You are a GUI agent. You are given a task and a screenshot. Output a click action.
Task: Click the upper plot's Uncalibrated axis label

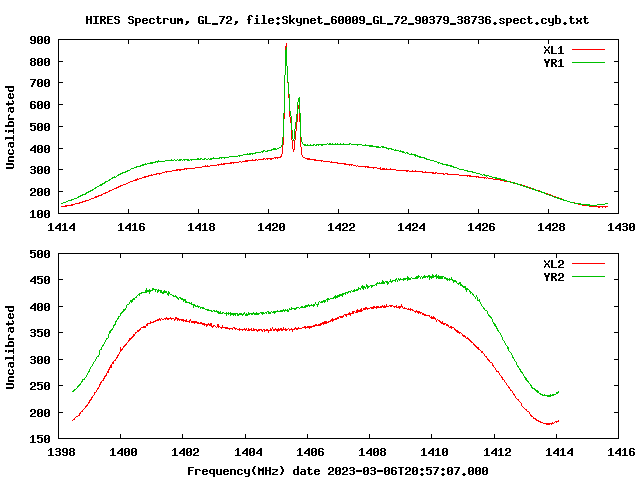click(x=10, y=127)
